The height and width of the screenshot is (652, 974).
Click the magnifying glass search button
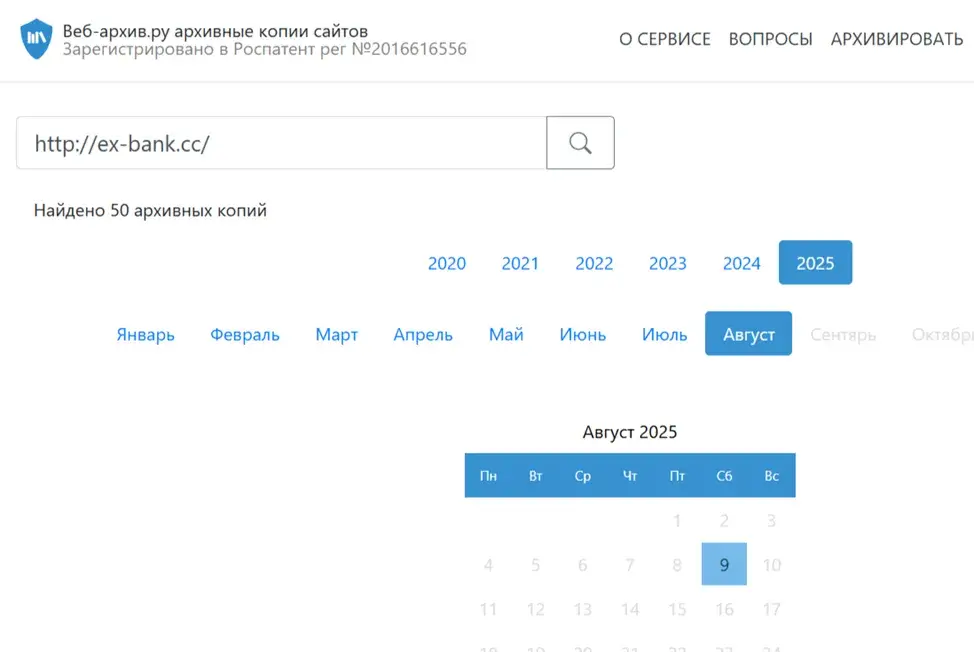tap(580, 143)
